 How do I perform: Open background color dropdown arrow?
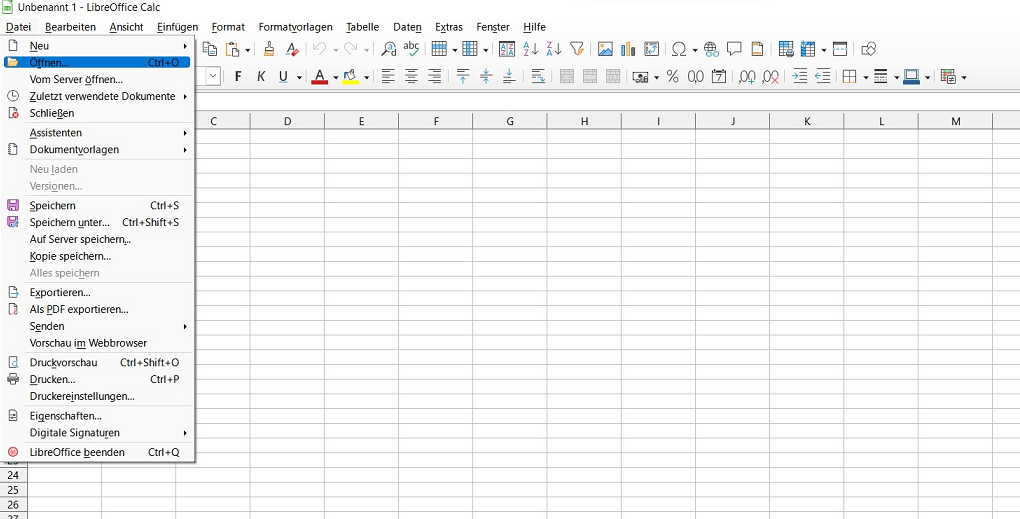pyautogui.click(x=366, y=77)
